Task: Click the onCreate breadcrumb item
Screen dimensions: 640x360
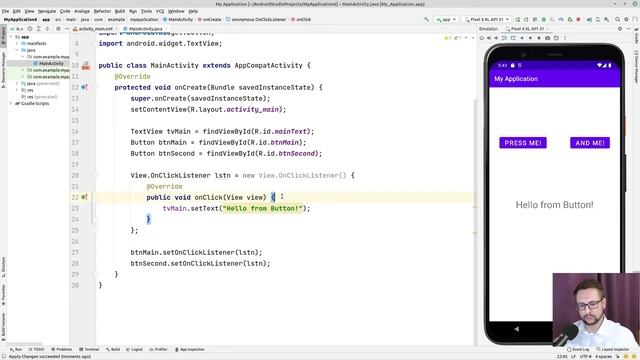Action: point(210,19)
